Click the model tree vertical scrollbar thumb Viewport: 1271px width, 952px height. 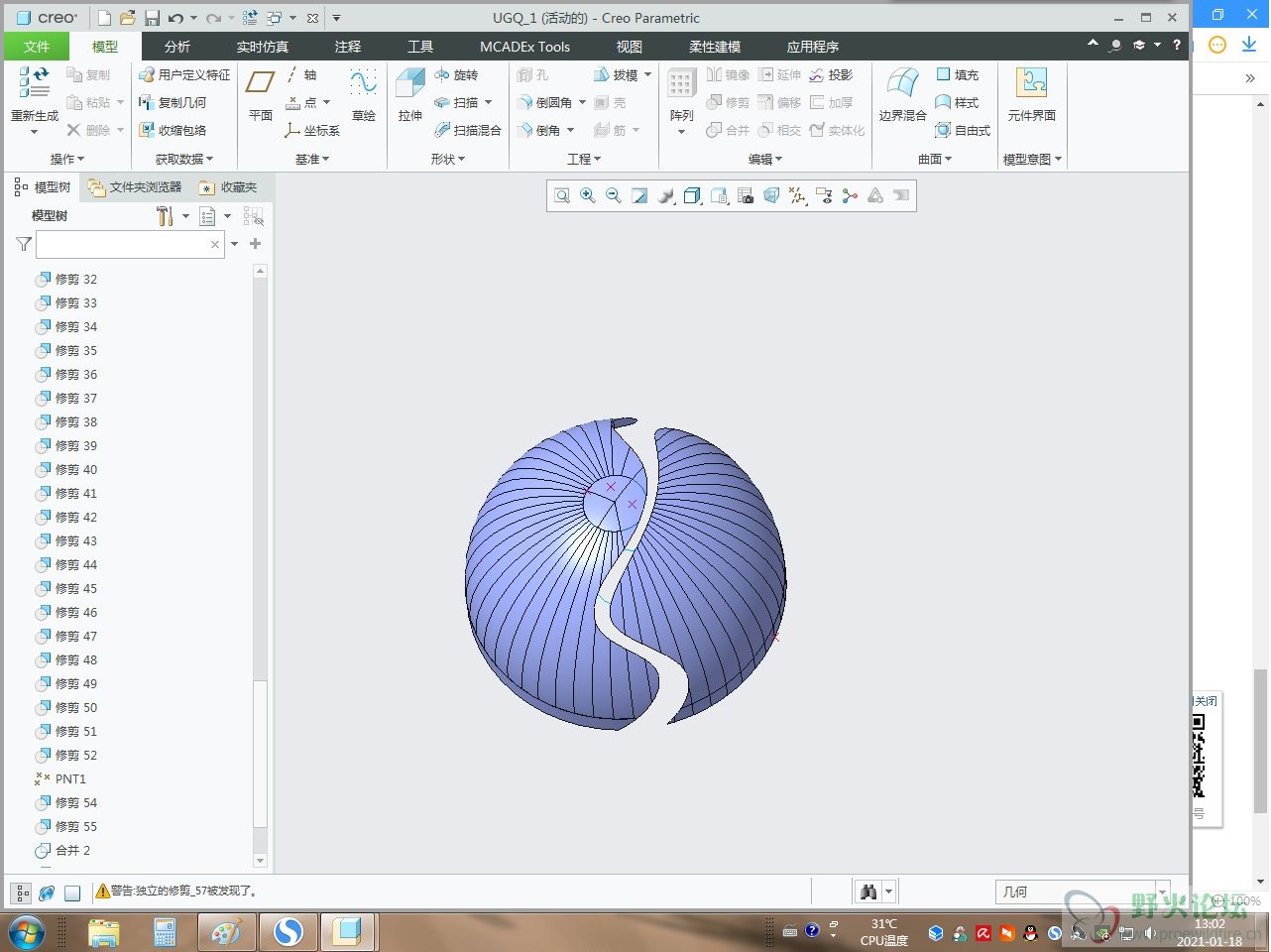(260, 754)
